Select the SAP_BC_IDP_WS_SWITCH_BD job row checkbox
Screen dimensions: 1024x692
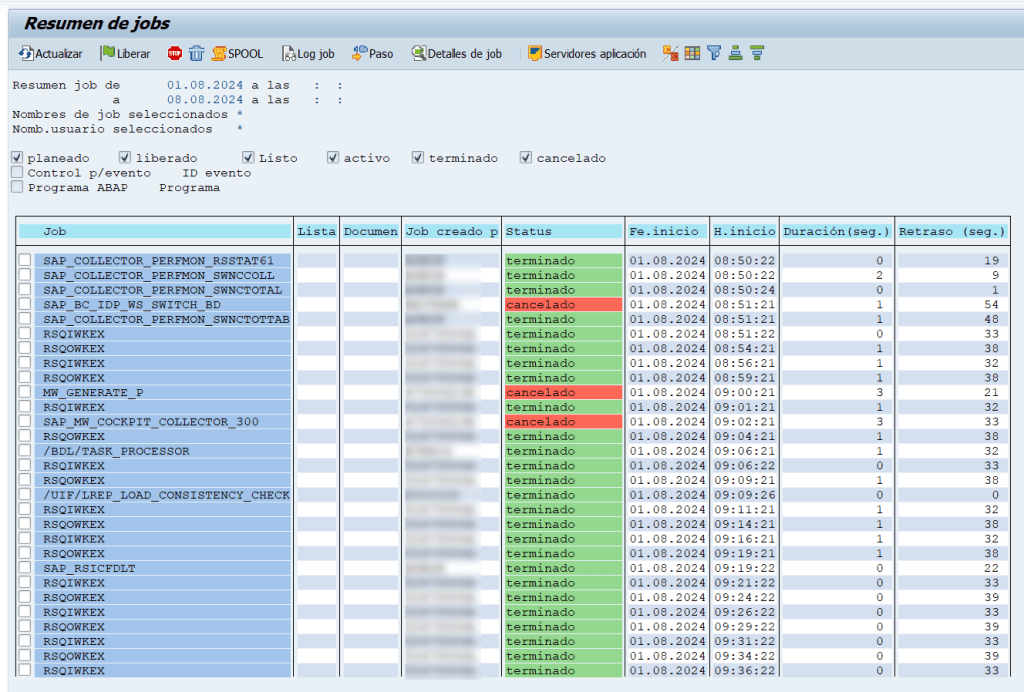(x=25, y=304)
